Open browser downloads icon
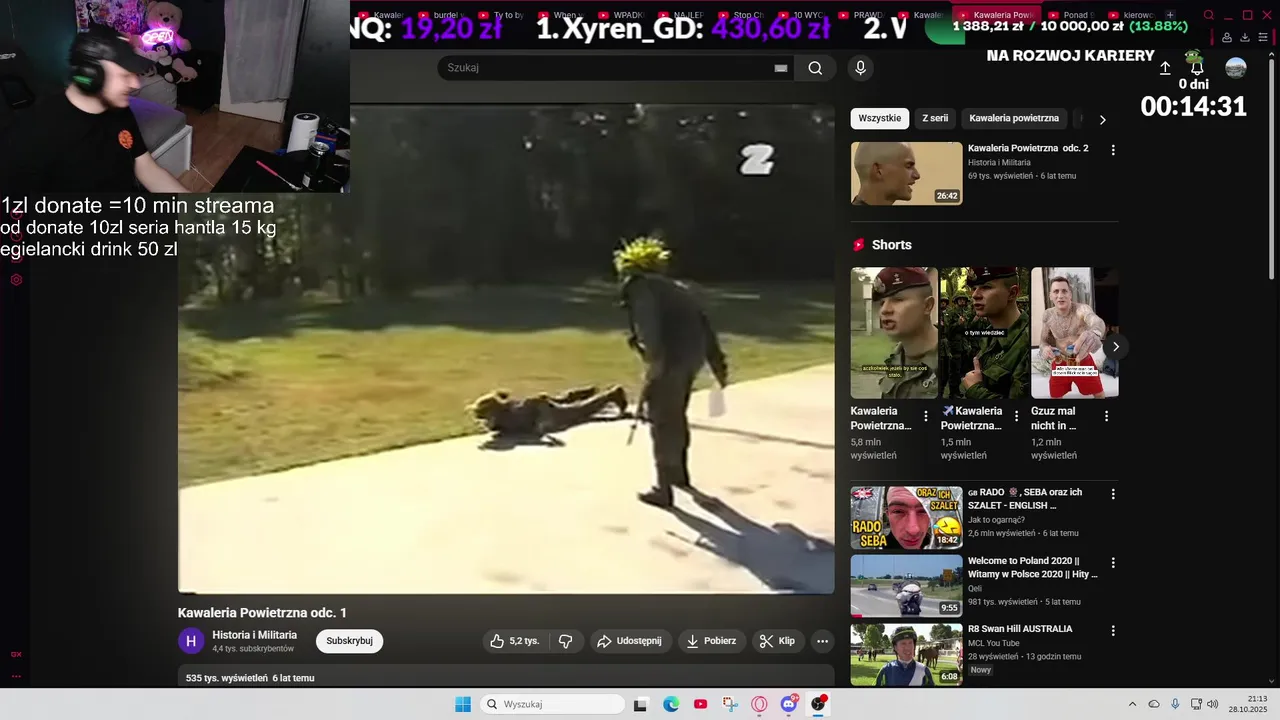Image resolution: width=1280 pixels, height=720 pixels. coord(1245,37)
